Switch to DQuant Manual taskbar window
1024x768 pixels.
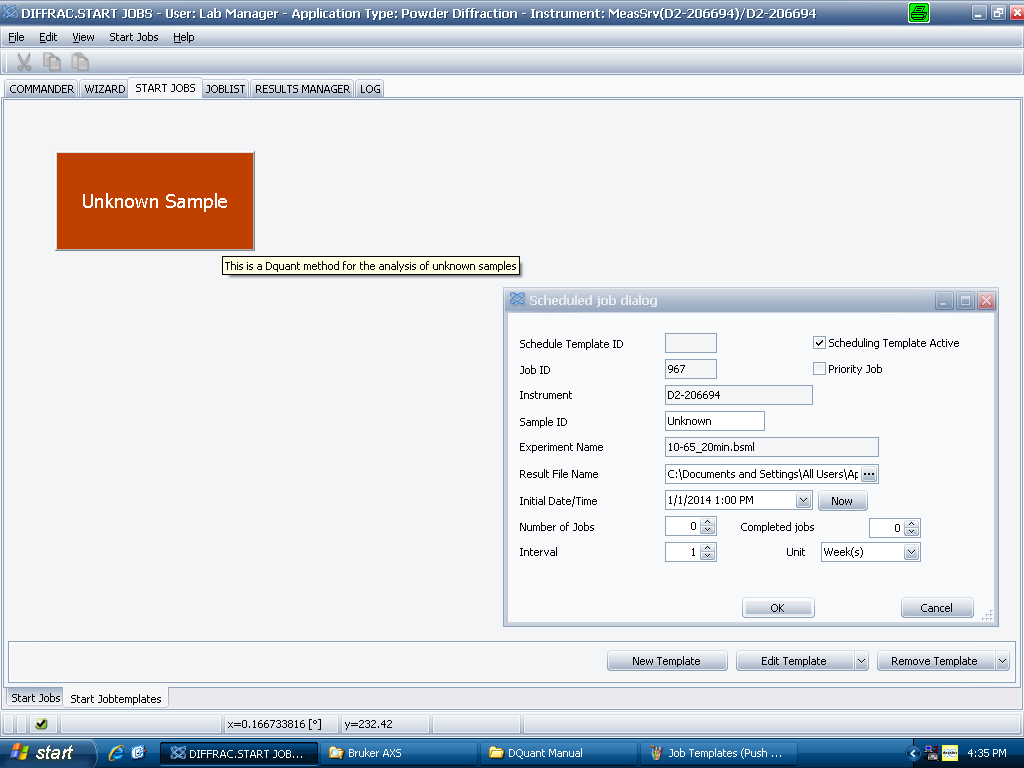pos(558,753)
